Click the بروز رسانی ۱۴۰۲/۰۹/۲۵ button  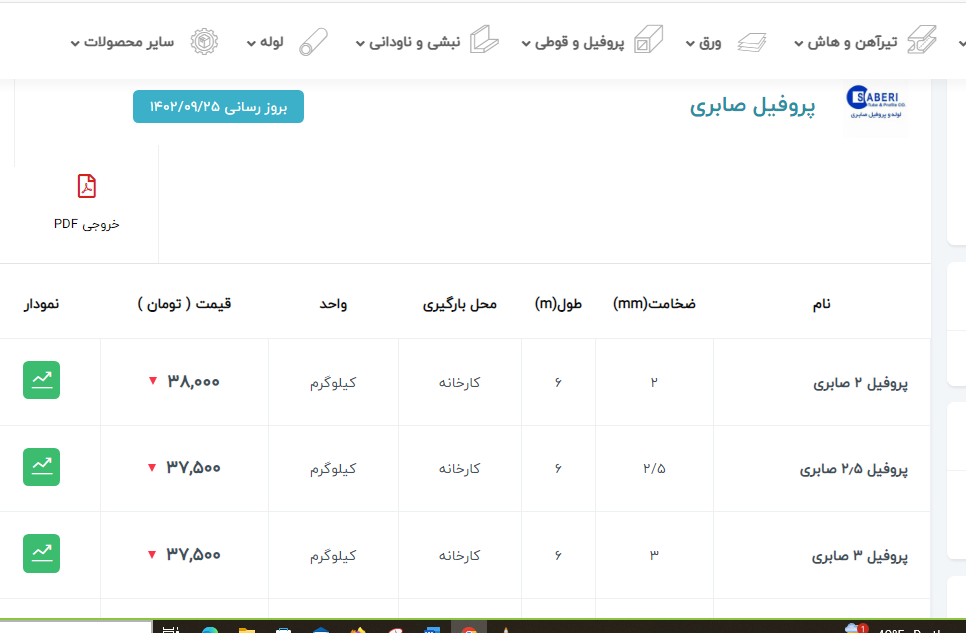point(218,107)
